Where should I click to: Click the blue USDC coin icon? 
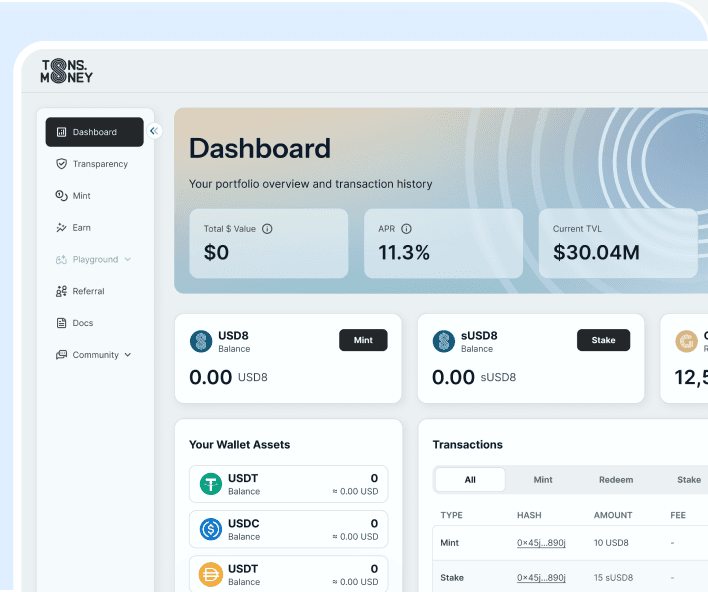211,529
